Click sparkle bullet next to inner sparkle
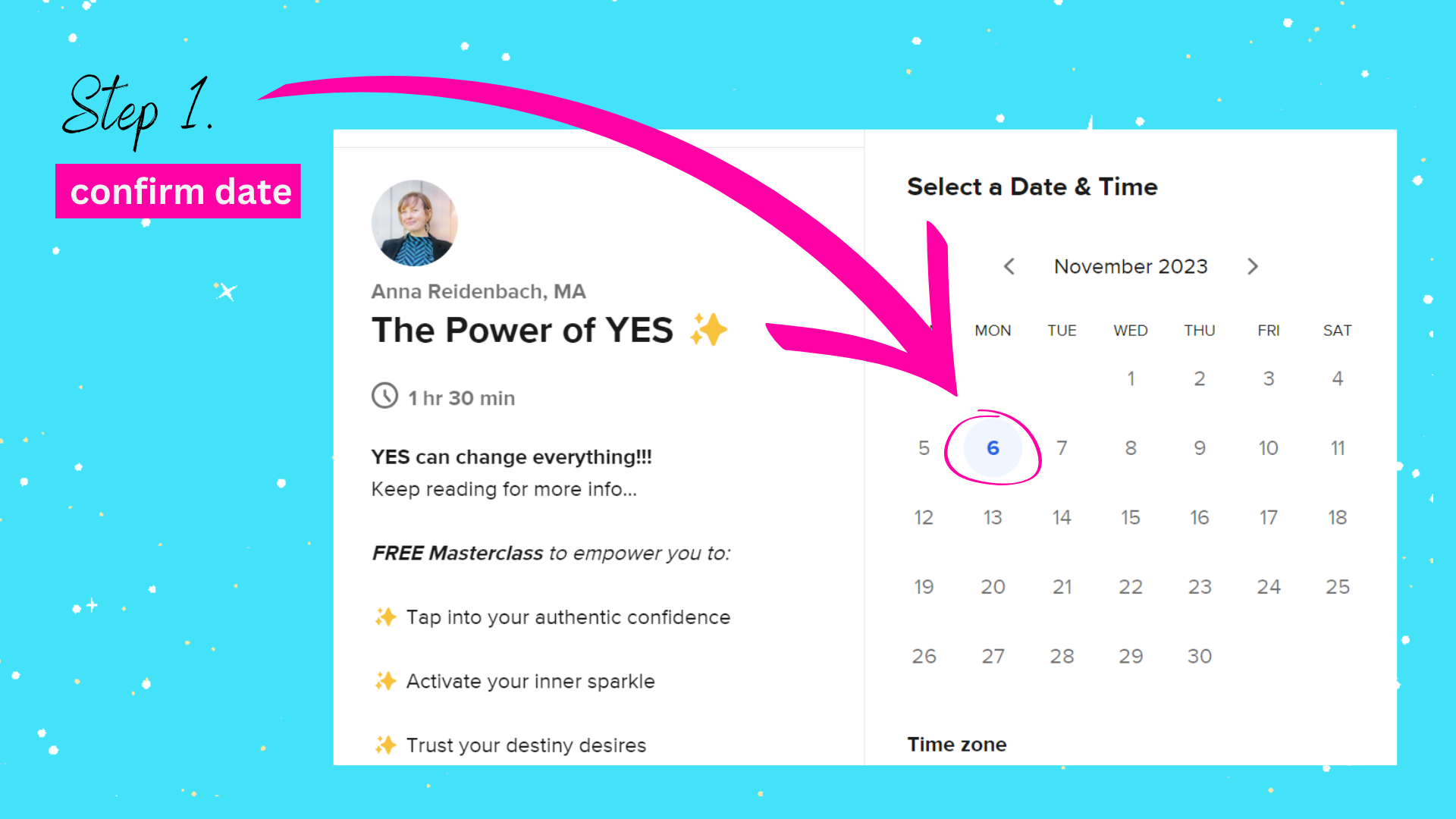 (x=385, y=681)
